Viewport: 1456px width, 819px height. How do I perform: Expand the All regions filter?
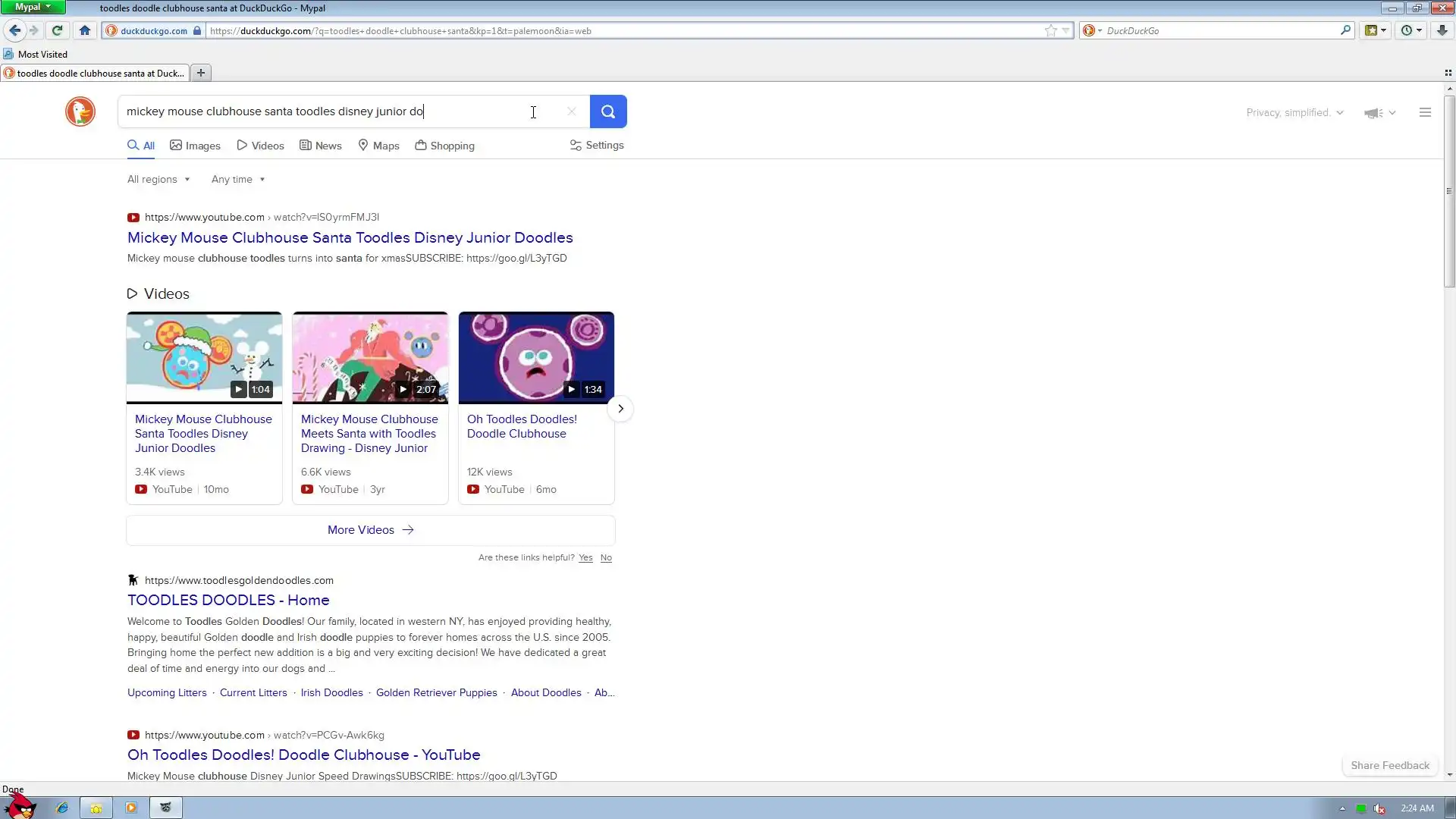tap(158, 180)
